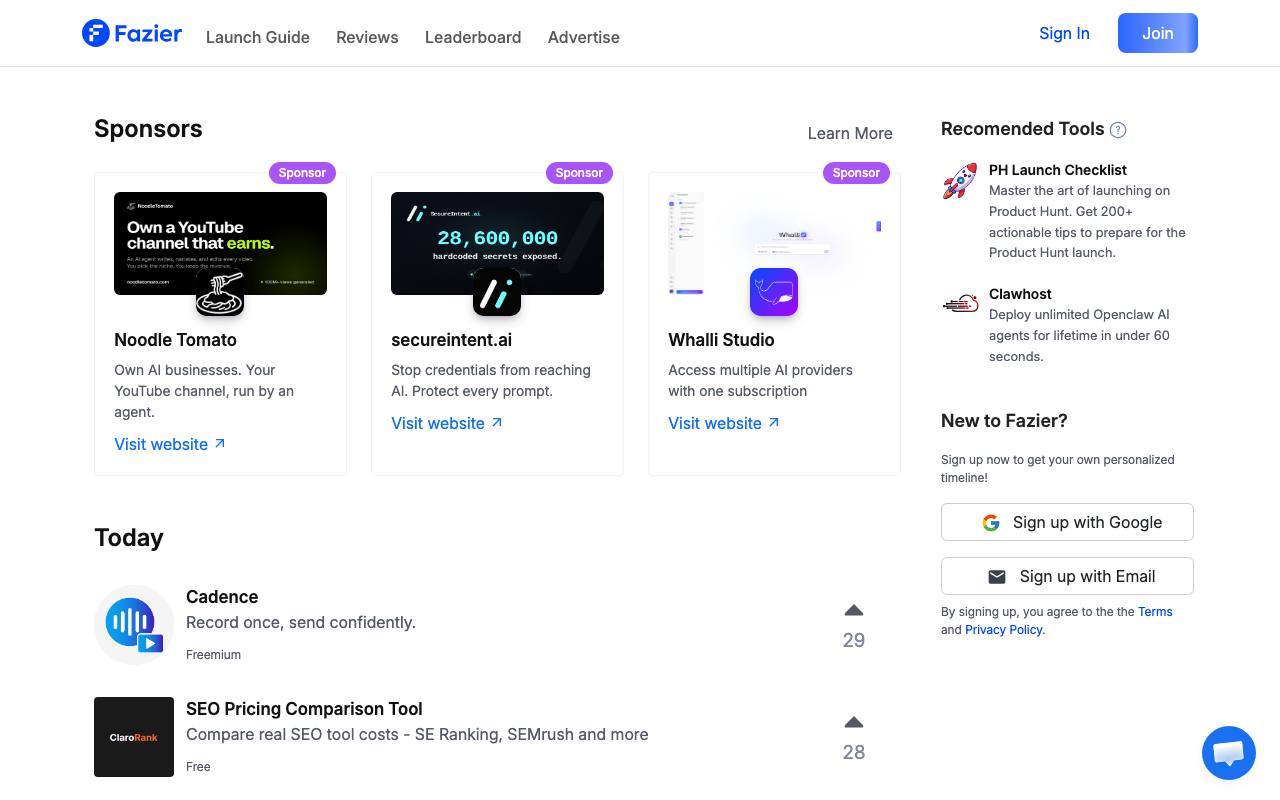1280x800 pixels.
Task: Click the arrow icon beside secureintent.ai's Visit website
Action: coord(497,422)
